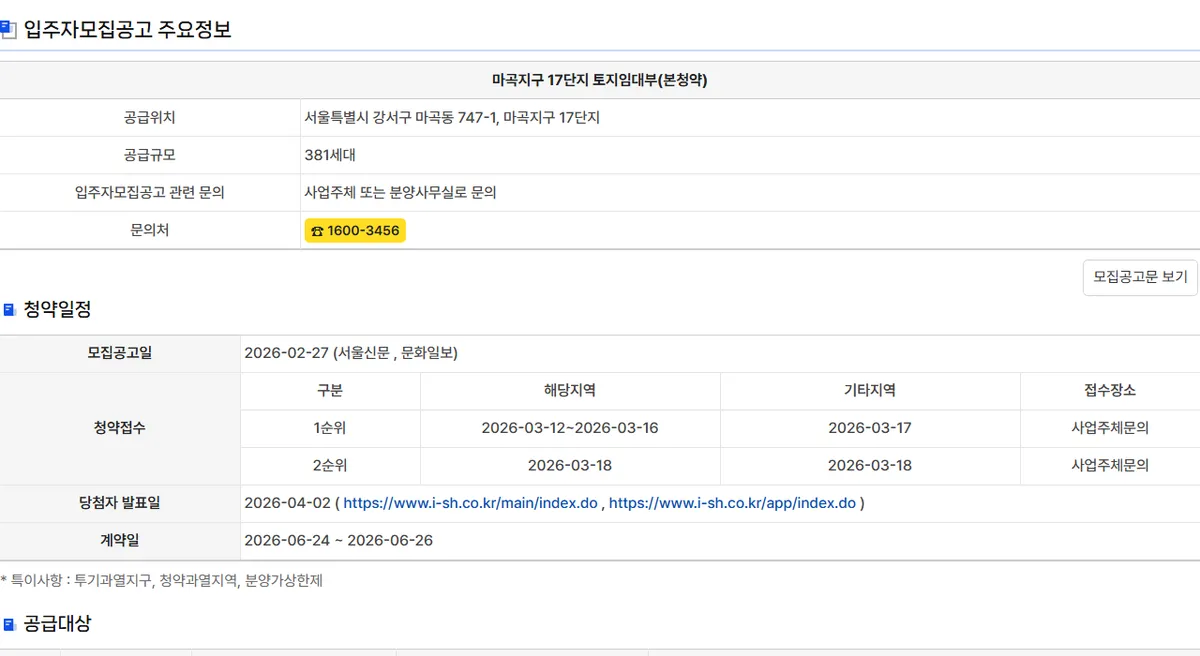
Task: Select the title 마곡지구 17단지 토지임대부(본청약)
Action: [x=600, y=80]
